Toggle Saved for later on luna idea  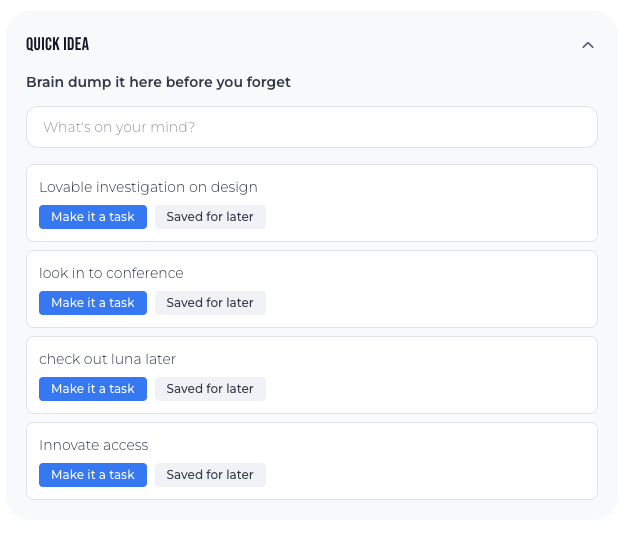pos(210,389)
